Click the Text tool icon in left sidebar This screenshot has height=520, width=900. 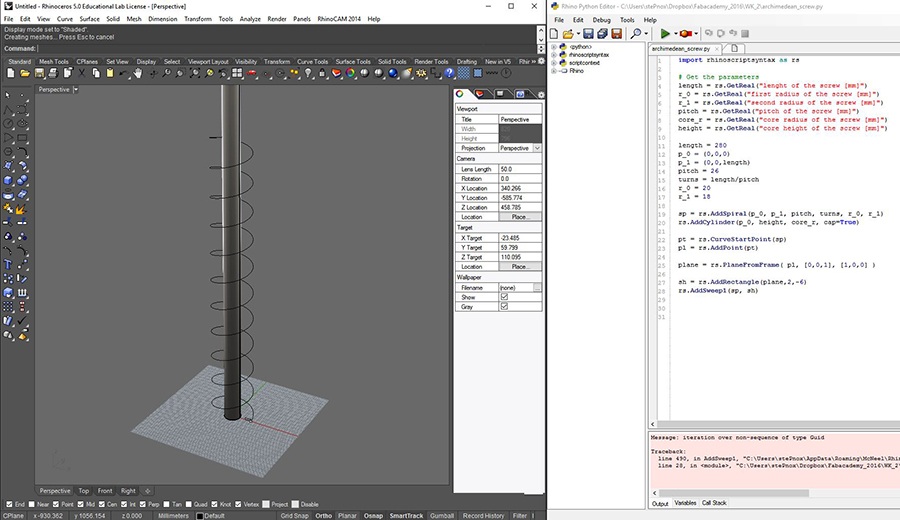click(8, 265)
